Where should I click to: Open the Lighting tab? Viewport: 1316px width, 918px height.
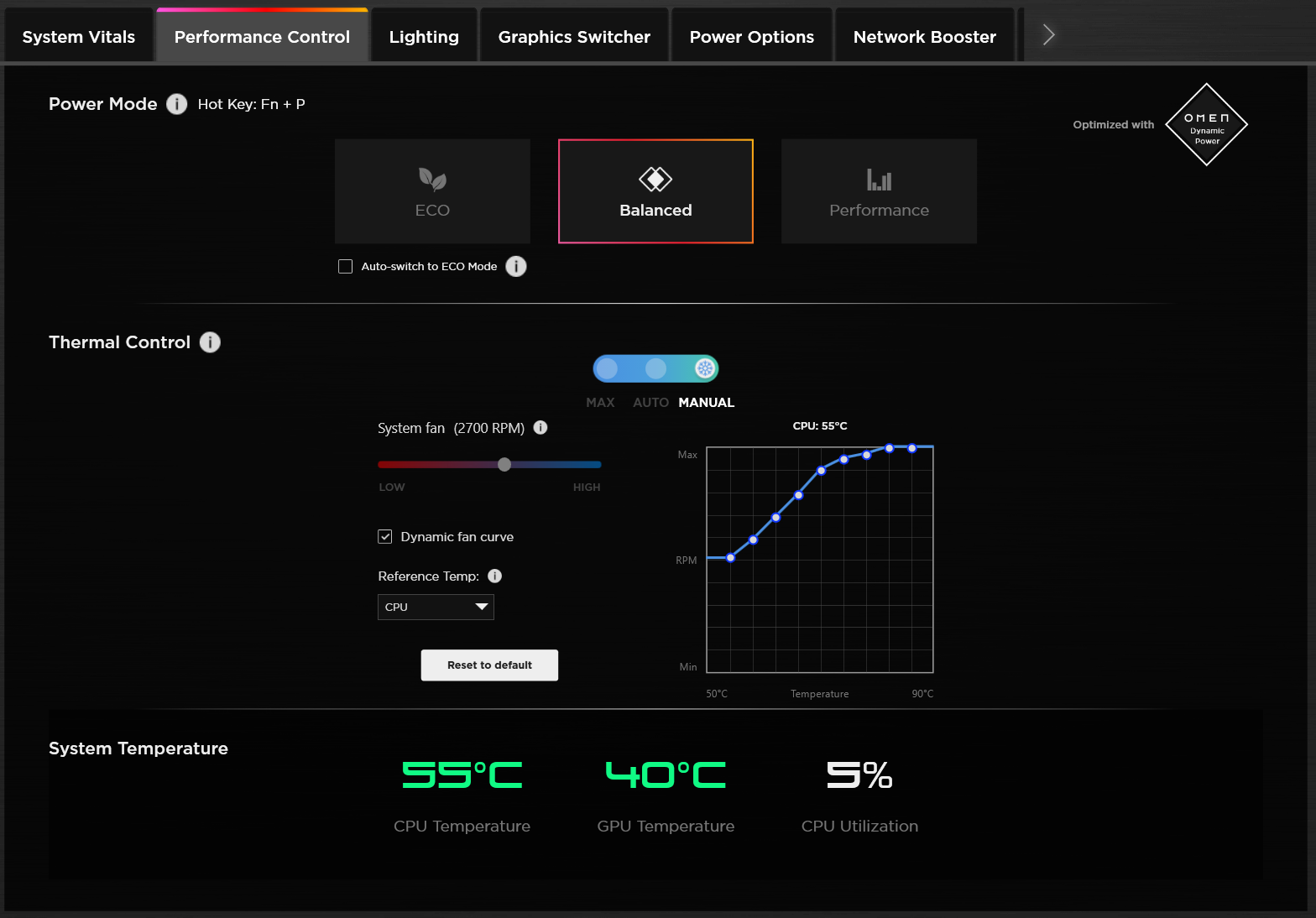click(x=424, y=37)
